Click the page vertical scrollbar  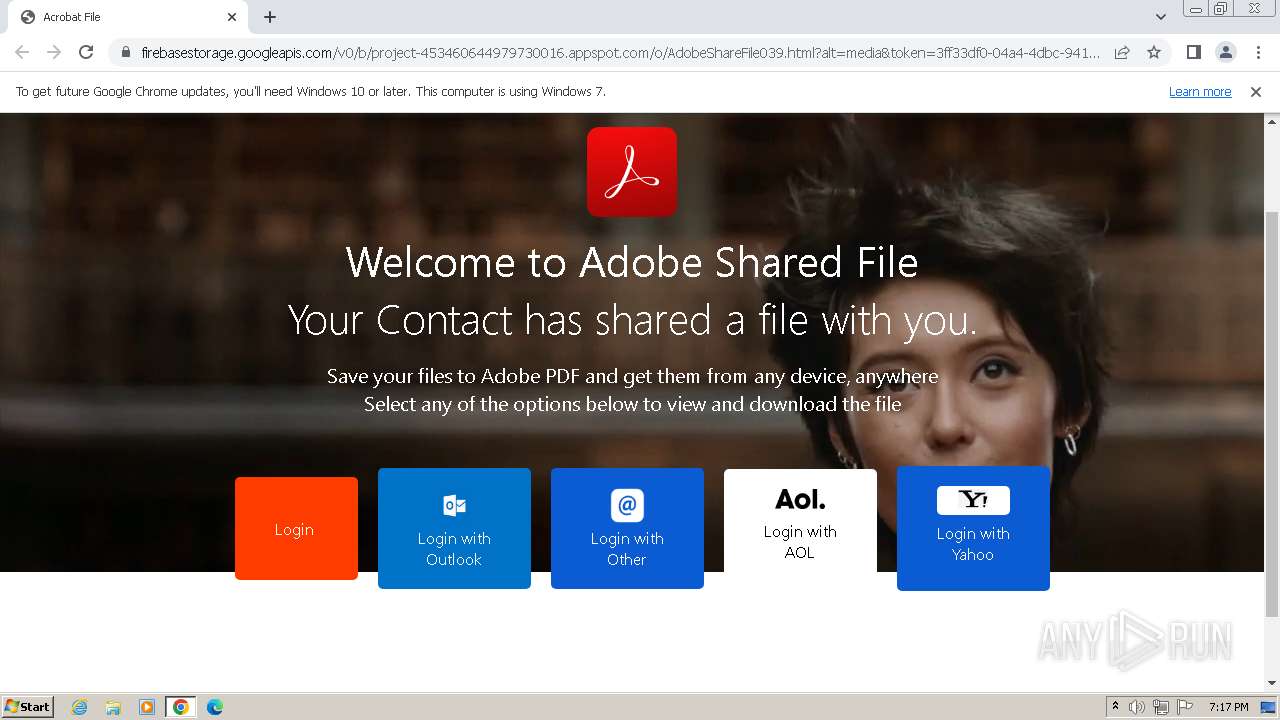pos(1272,415)
